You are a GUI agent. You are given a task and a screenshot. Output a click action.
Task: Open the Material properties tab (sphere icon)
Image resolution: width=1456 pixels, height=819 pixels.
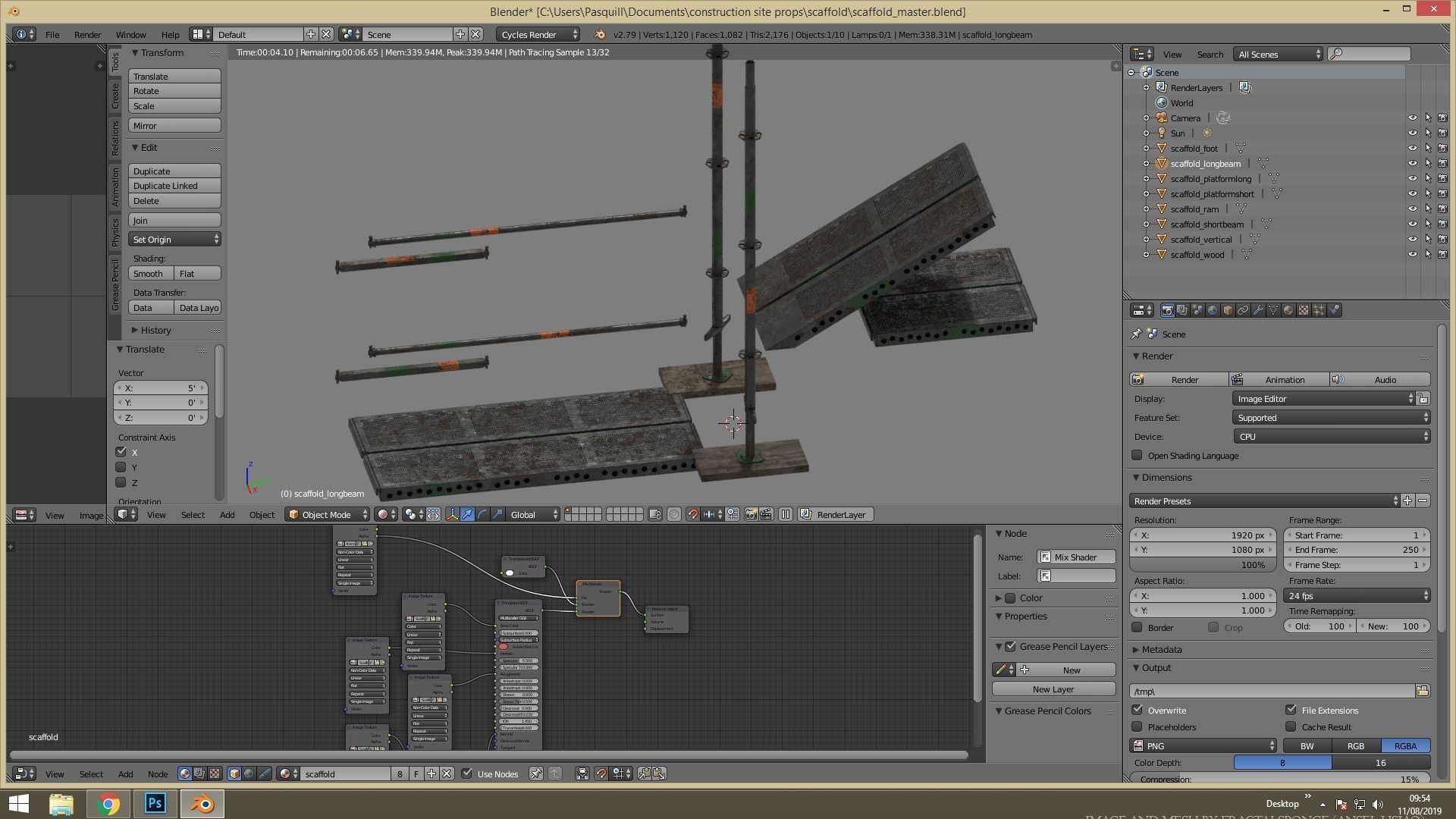coord(1288,310)
